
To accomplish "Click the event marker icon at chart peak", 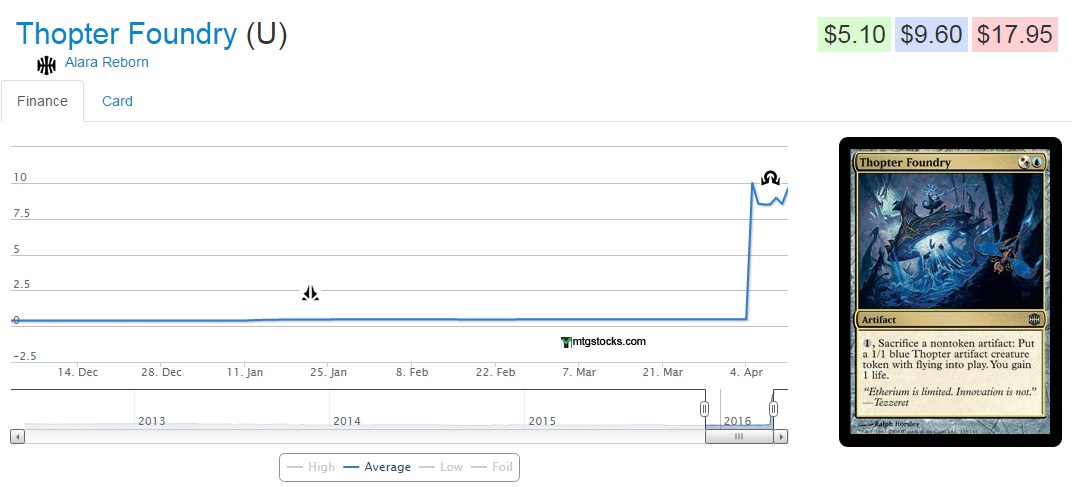I will click(x=770, y=178).
